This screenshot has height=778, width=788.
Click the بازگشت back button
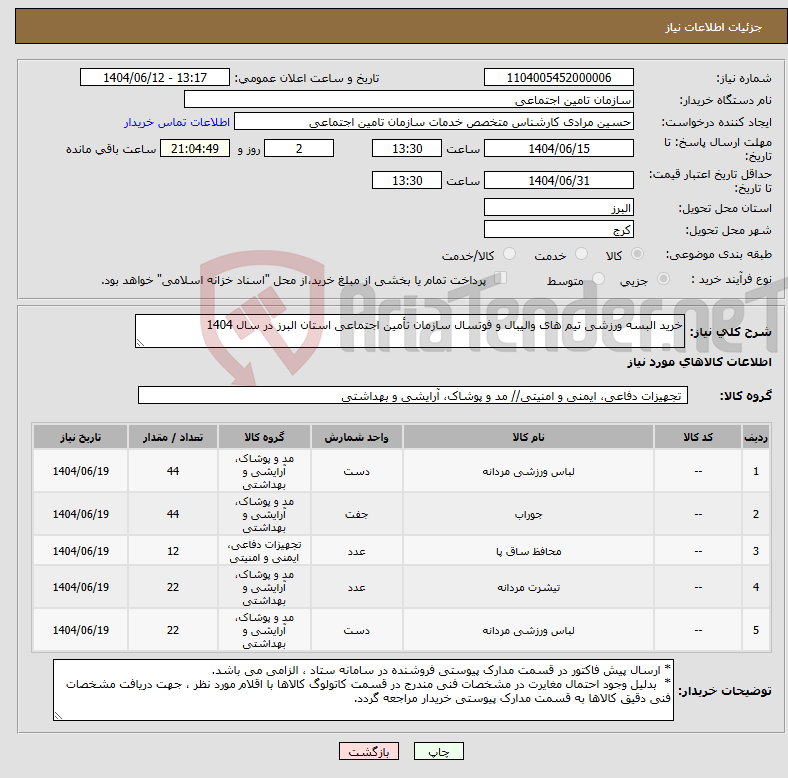pyautogui.click(x=369, y=751)
